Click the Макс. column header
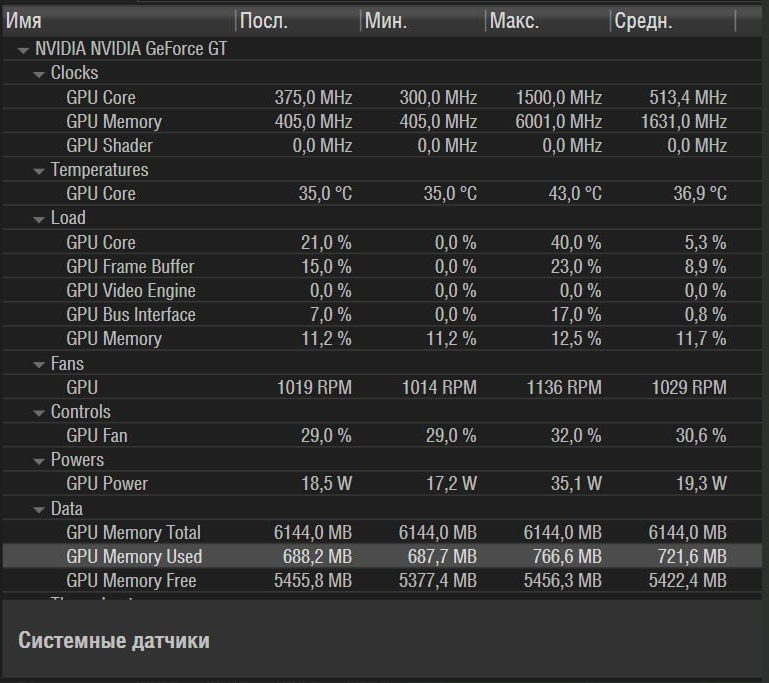Viewport: 769px width, 683px height. coord(548,21)
